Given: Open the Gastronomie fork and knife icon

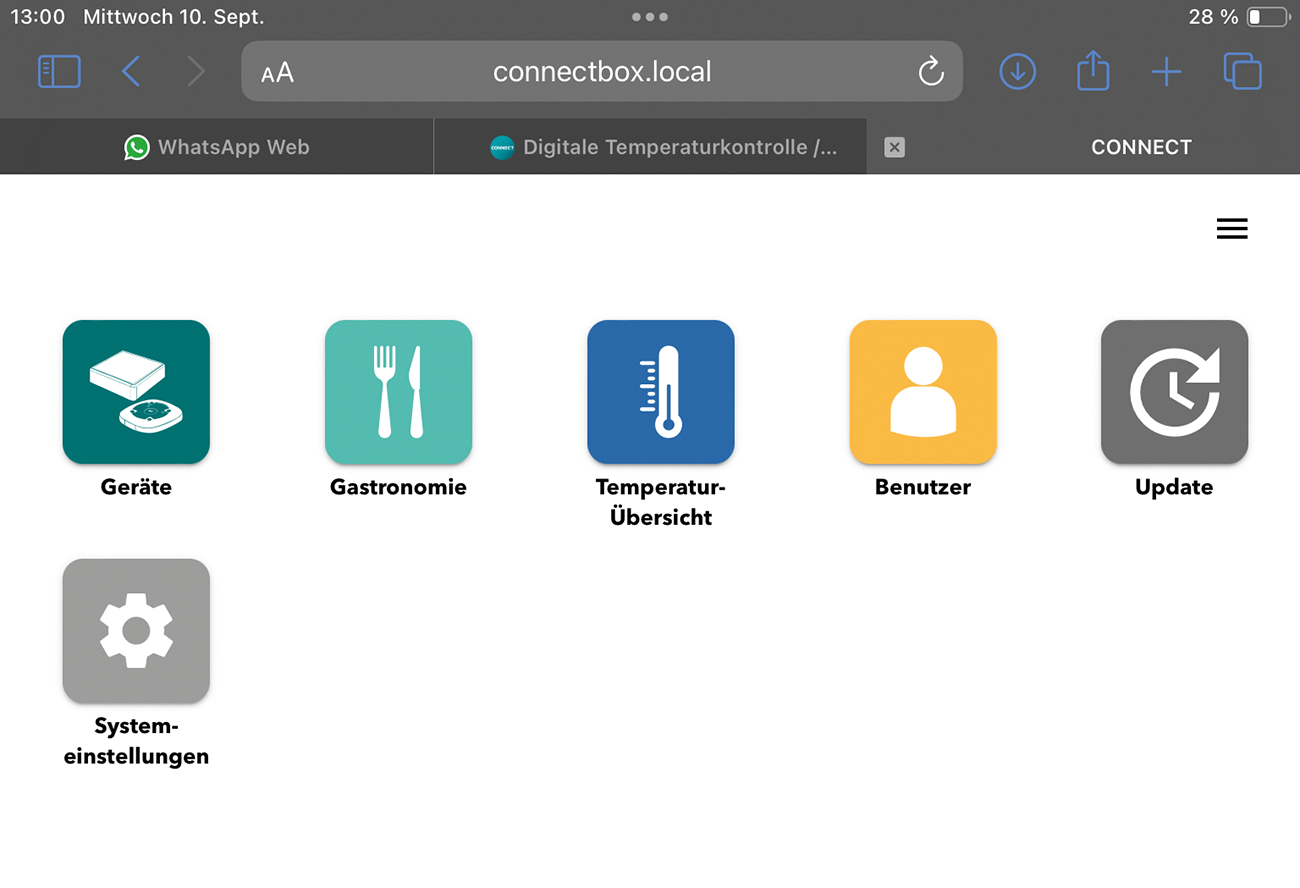Looking at the screenshot, I should click(x=398, y=392).
